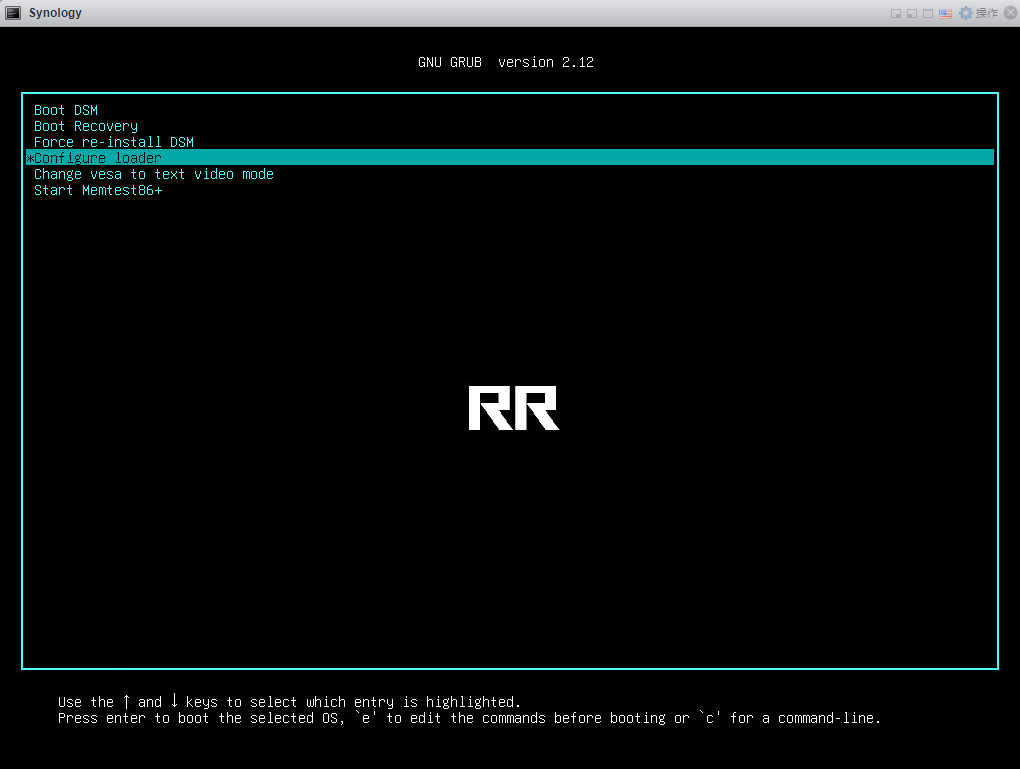The width and height of the screenshot is (1020, 769).
Task: Click the RR logo in the center
Action: (513, 408)
